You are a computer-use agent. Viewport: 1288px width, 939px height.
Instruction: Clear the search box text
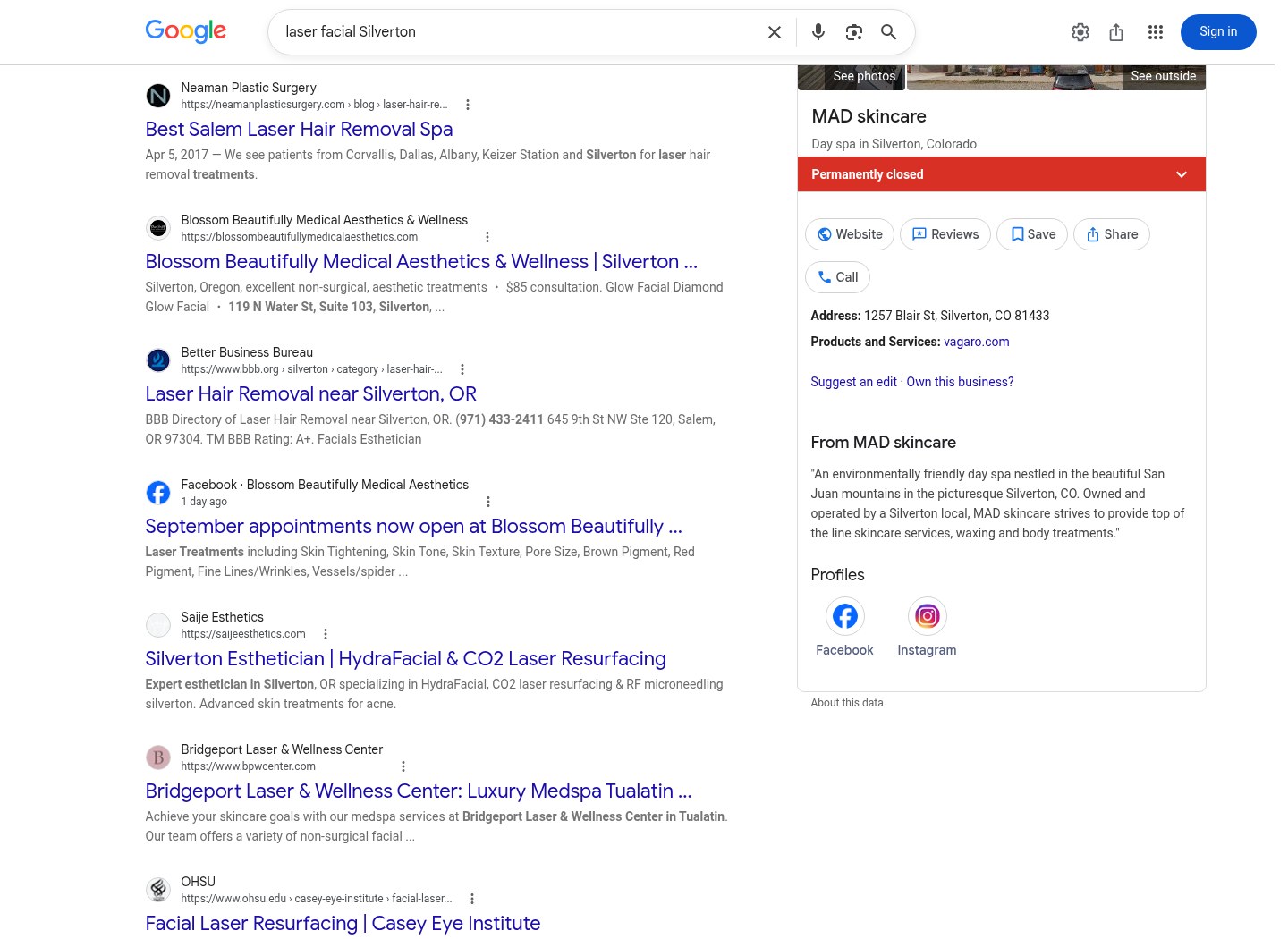click(x=775, y=32)
